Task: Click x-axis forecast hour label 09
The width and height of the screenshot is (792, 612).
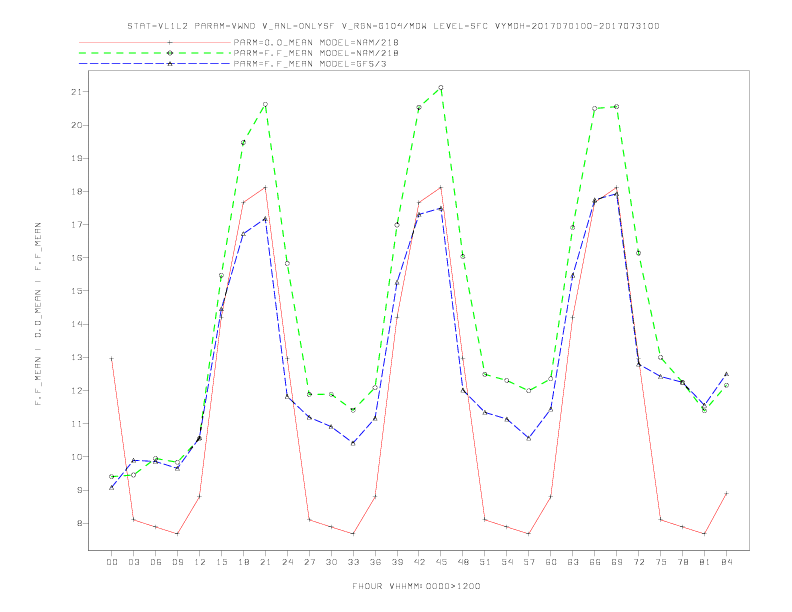Action: (177, 562)
